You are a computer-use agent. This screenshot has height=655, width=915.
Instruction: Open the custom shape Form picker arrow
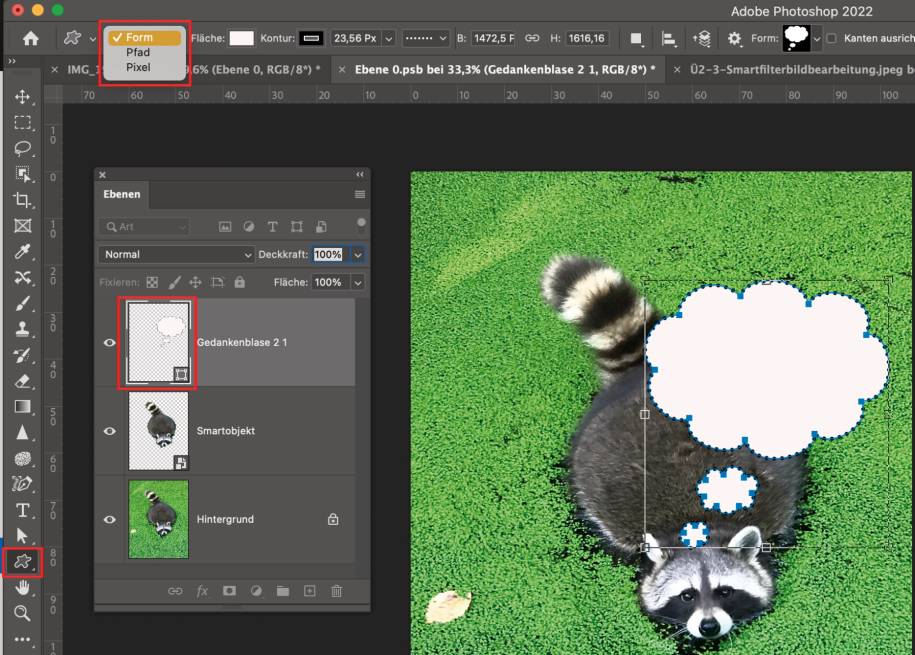point(817,39)
